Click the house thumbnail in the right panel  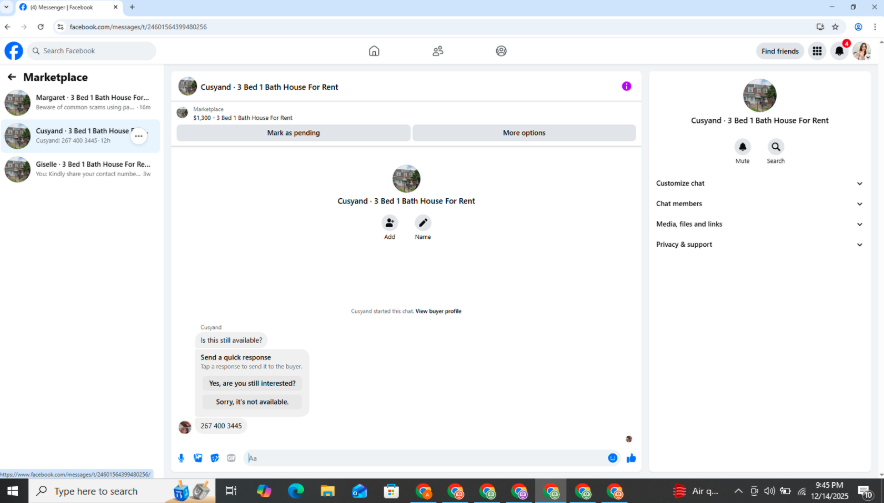[759, 95]
